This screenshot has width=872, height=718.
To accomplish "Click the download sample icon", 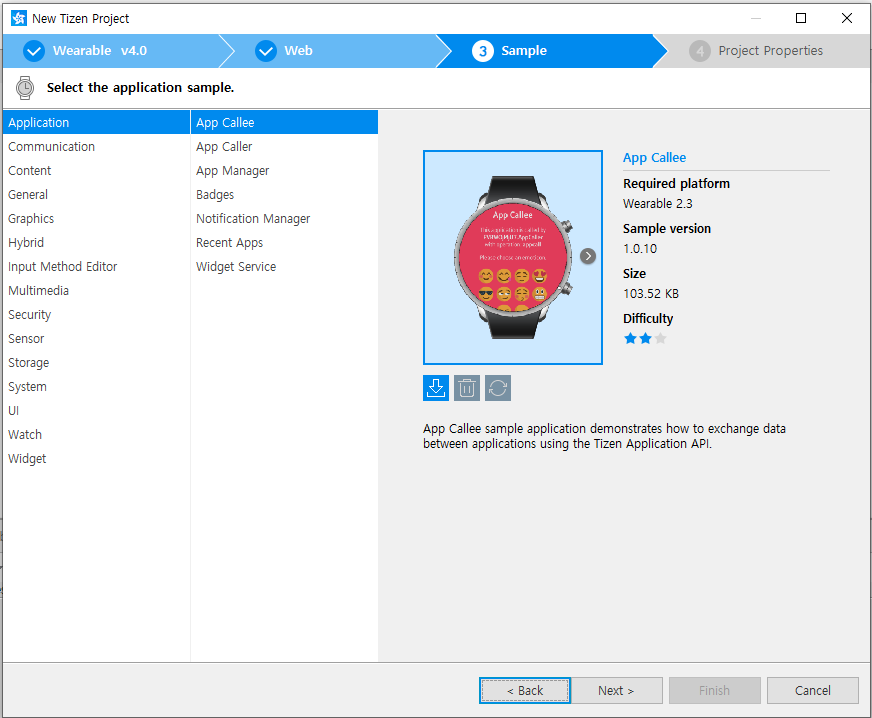I will [435, 388].
